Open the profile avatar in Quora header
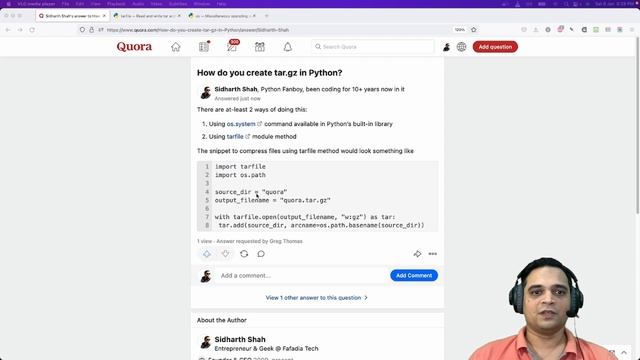Viewport: 640px width, 360px height. click(447, 47)
